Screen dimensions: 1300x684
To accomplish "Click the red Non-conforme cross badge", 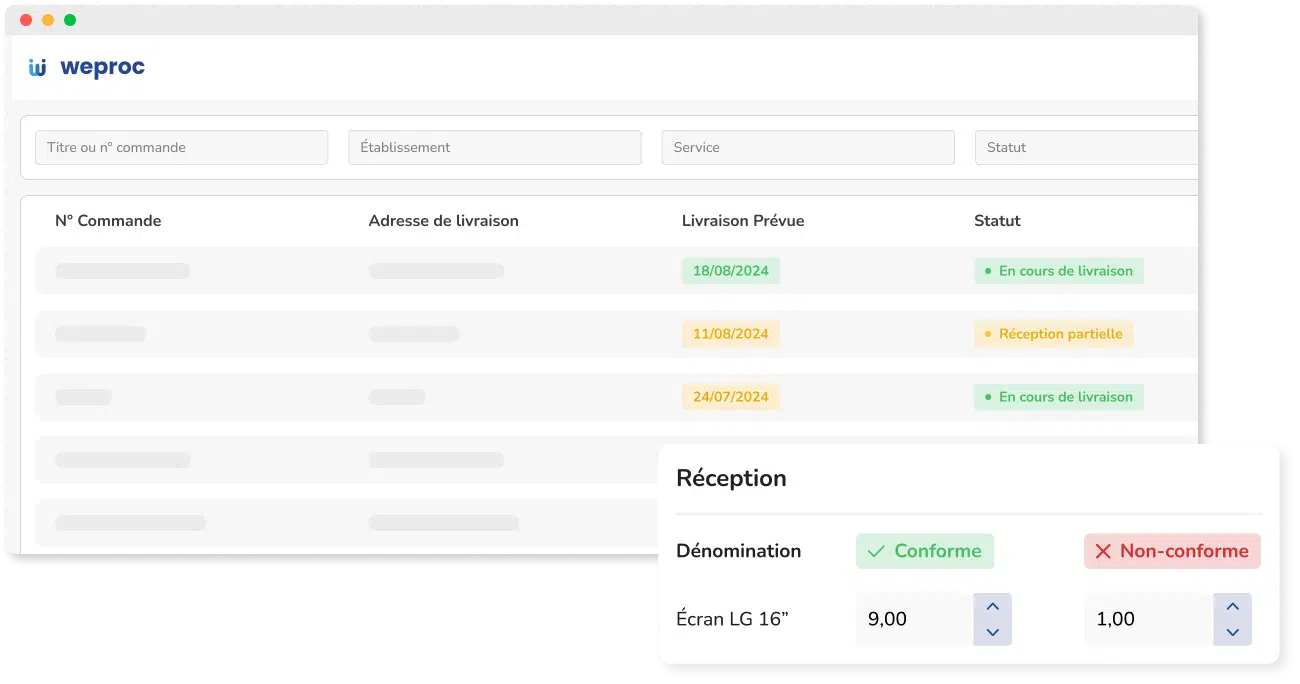I will [x=1171, y=551].
